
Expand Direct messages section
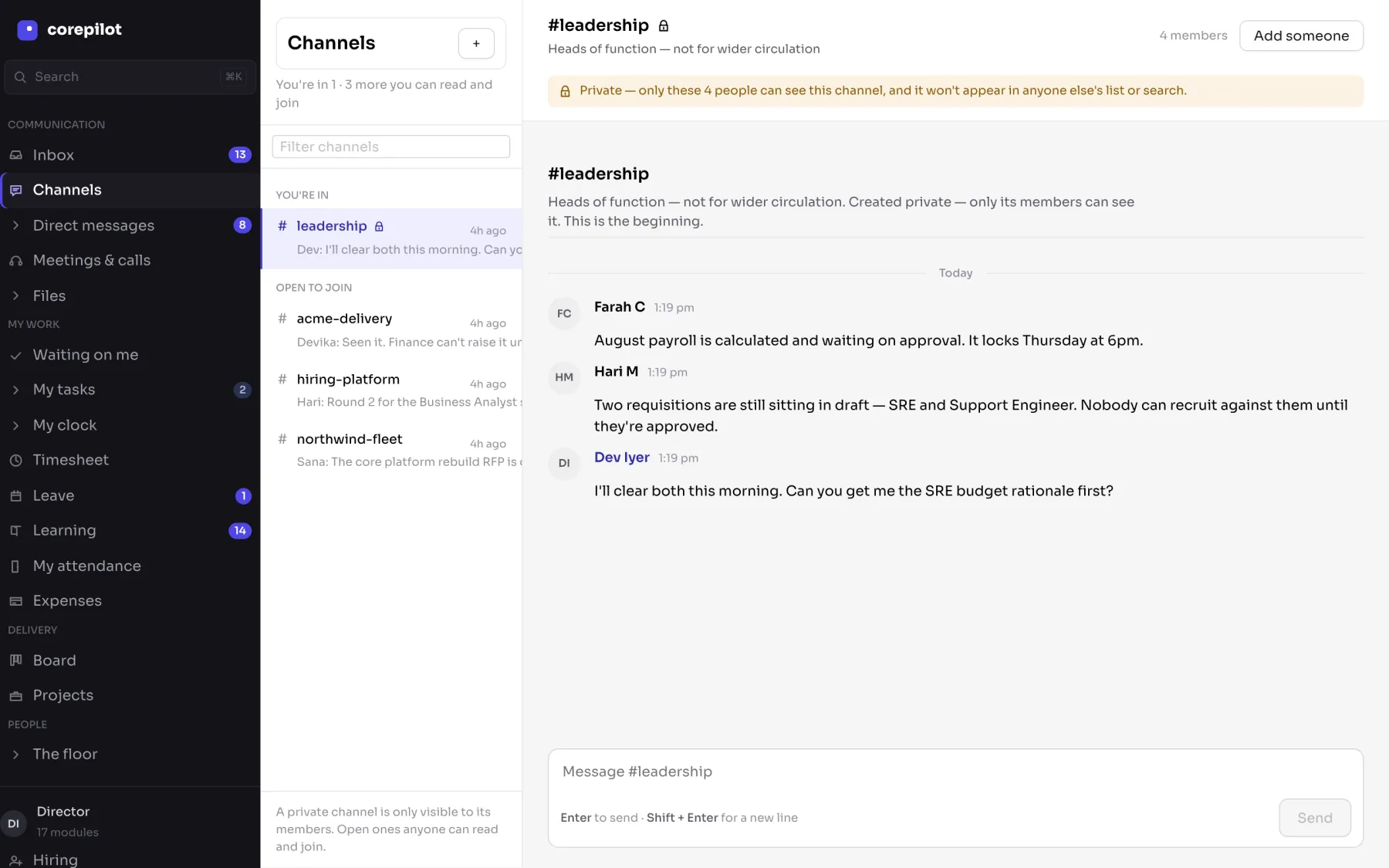(x=15, y=225)
